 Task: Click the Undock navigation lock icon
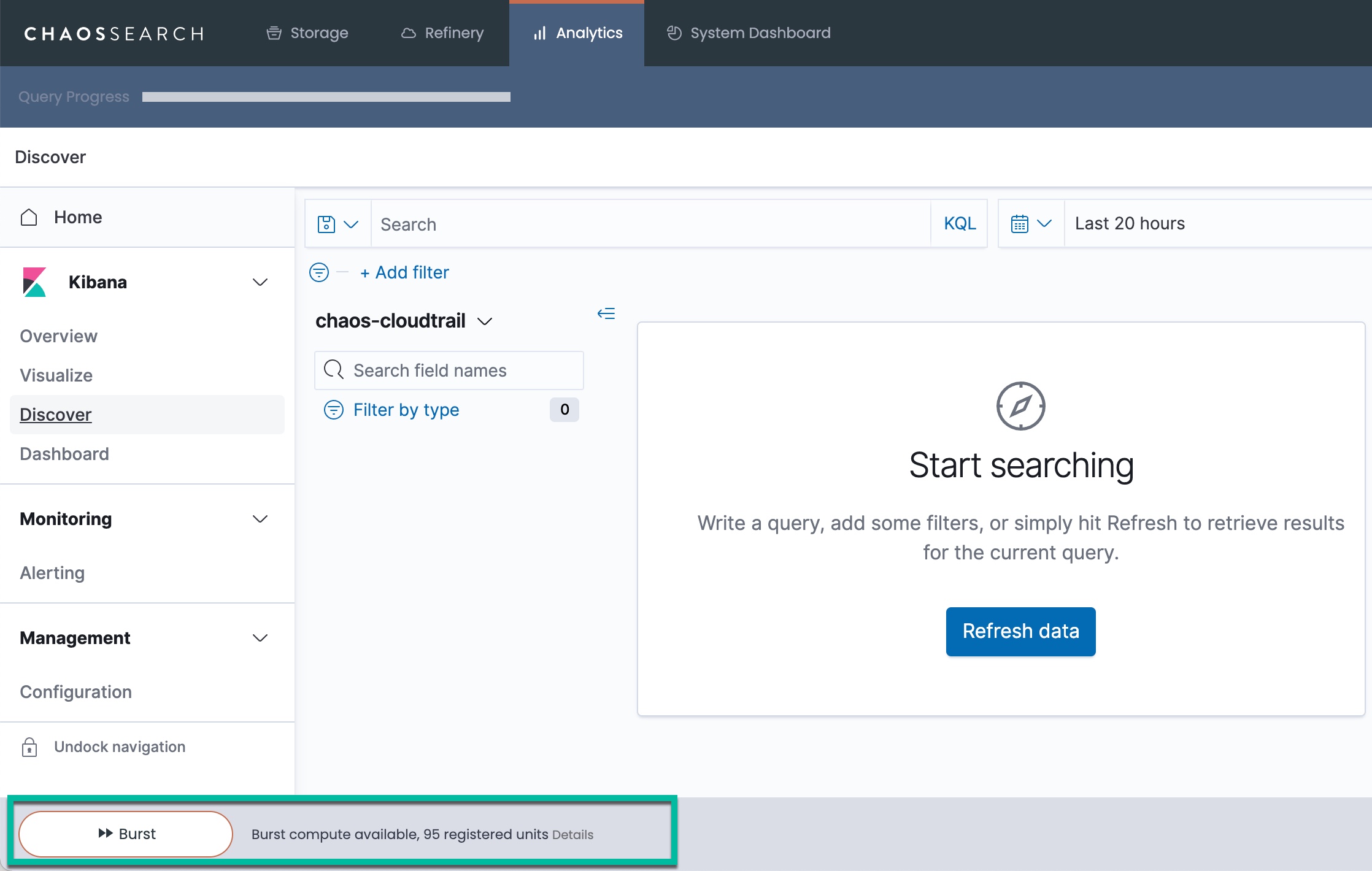[29, 747]
